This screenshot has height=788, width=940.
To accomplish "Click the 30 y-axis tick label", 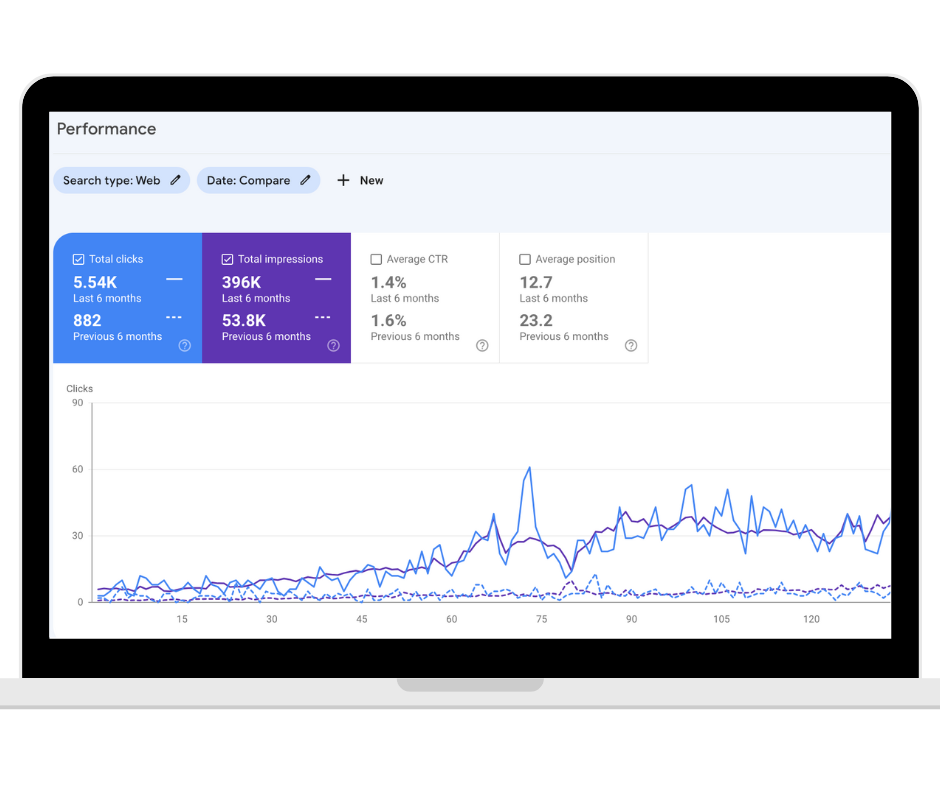I will 77,536.
